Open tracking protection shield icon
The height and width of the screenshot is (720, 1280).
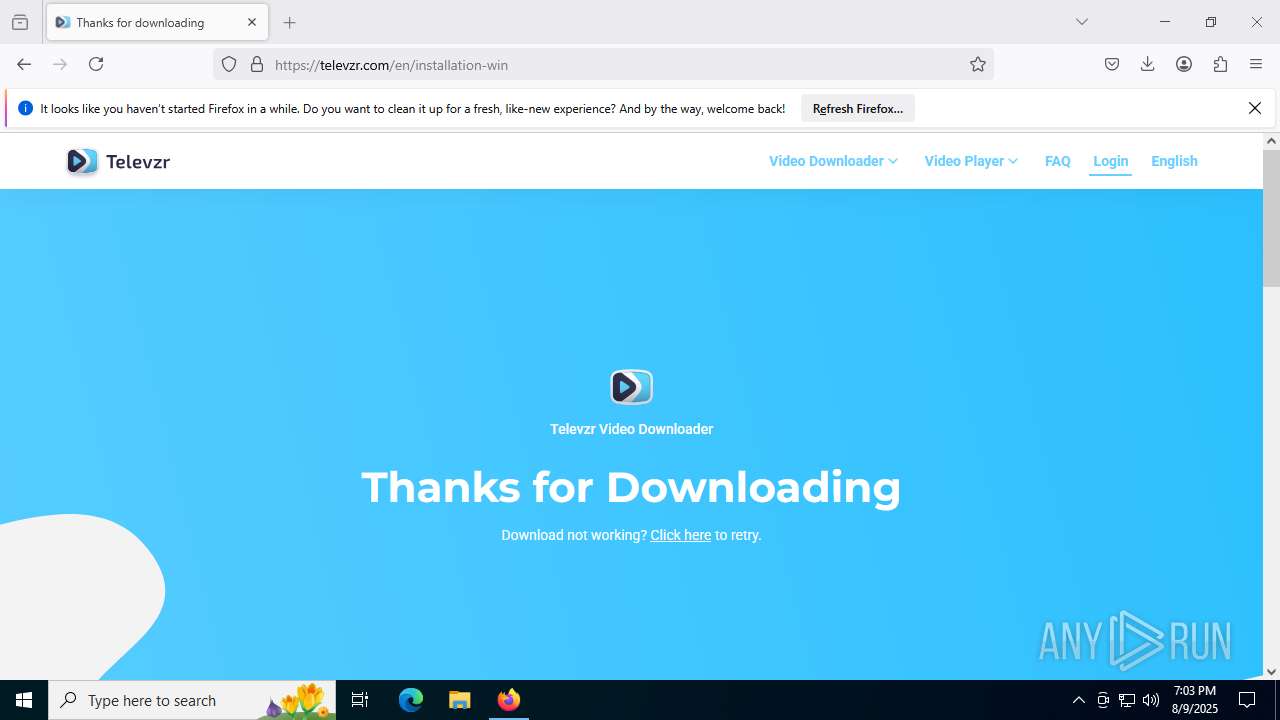[229, 64]
